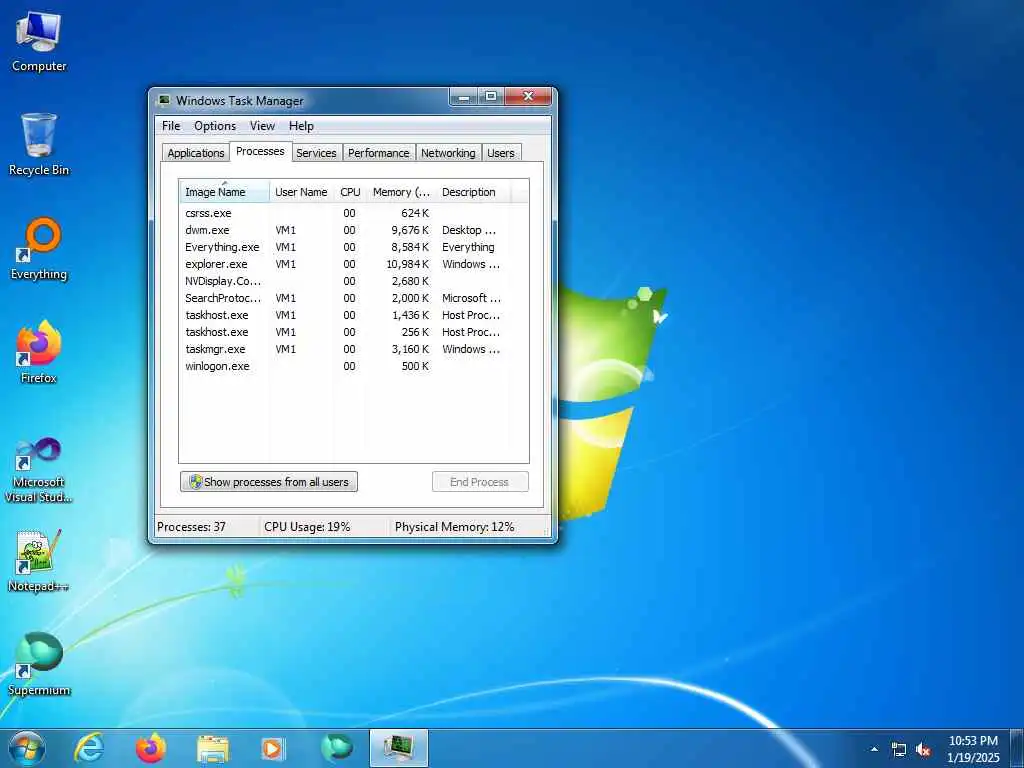This screenshot has height=768, width=1024.
Task: Click the Physical Memory: 12% status entry
Action: coord(455,526)
